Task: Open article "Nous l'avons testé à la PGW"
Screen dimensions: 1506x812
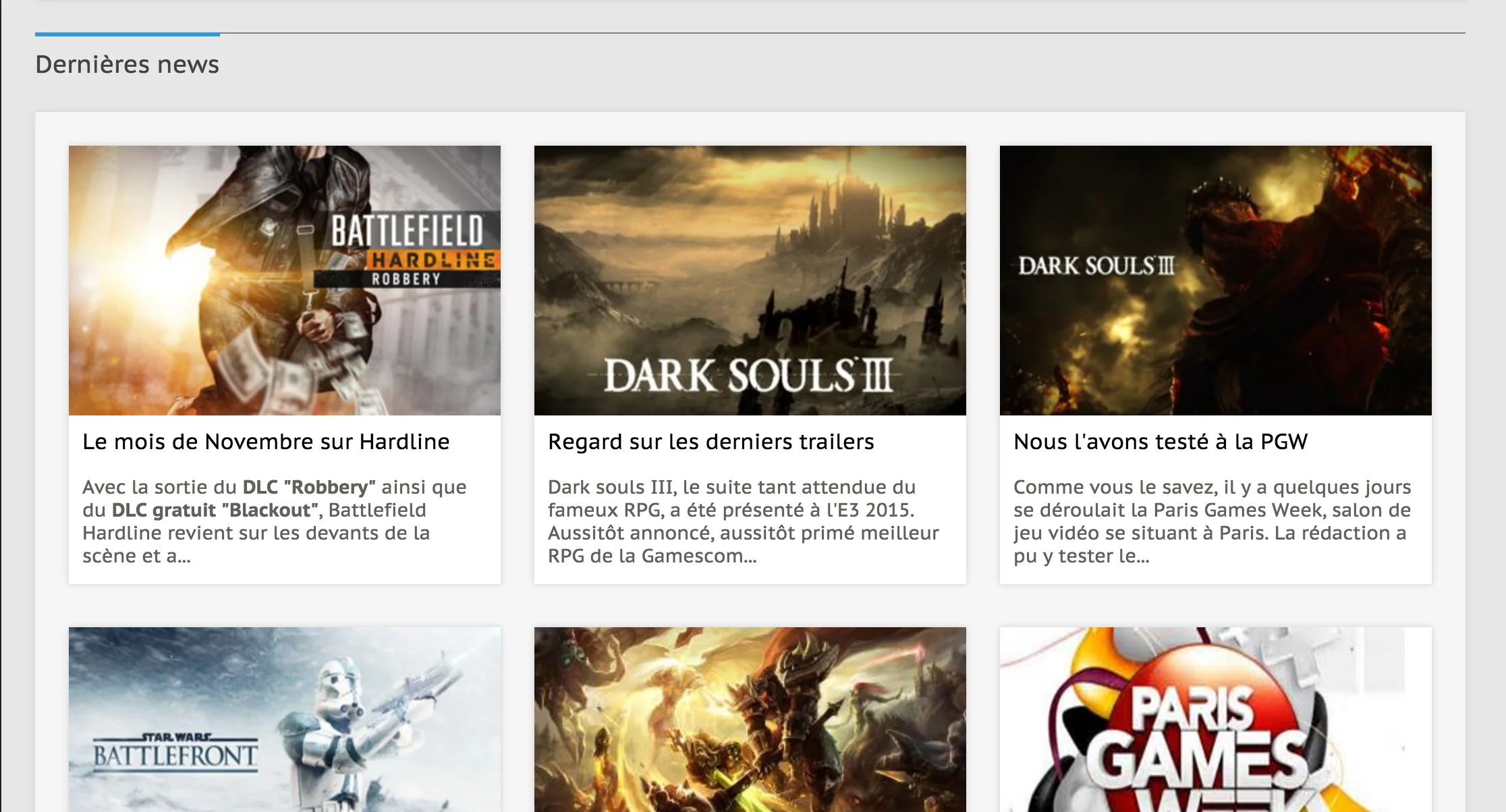Action: point(1161,441)
